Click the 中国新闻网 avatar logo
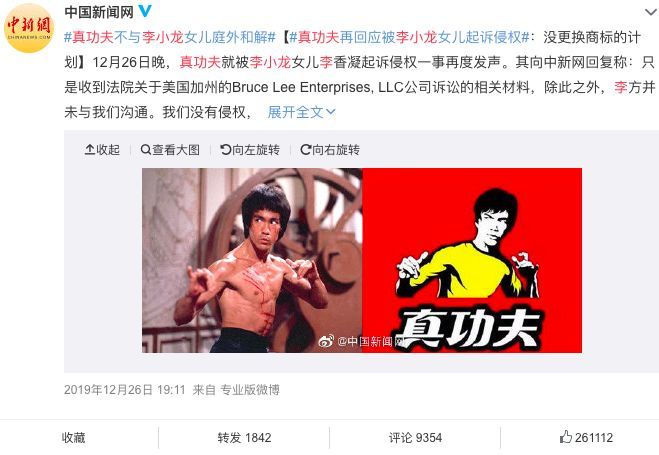This screenshot has width=659, height=455. [29, 29]
